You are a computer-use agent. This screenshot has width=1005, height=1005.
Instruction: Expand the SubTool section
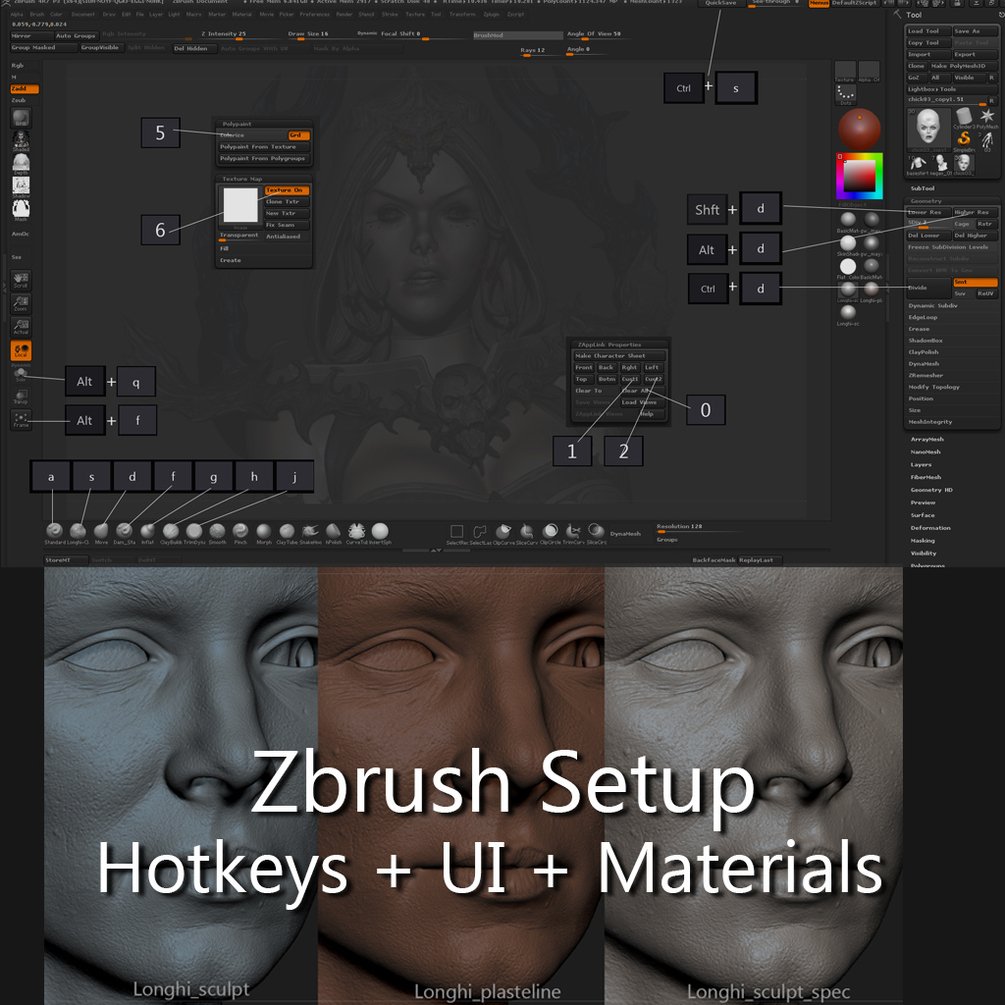(922, 188)
